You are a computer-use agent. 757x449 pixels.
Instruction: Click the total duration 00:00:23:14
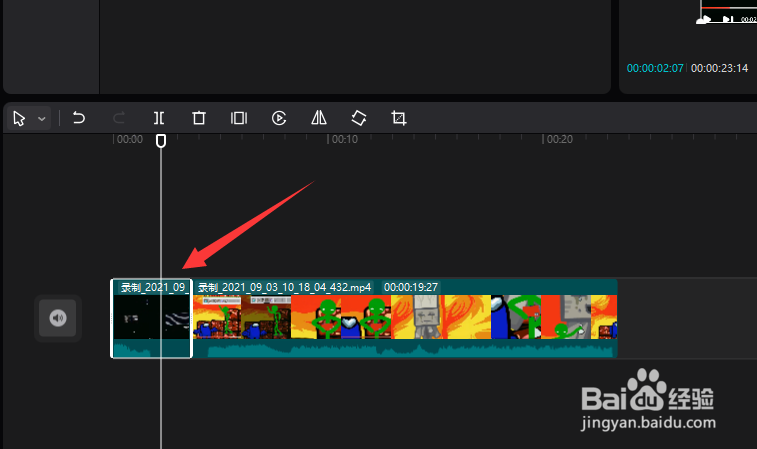719,68
